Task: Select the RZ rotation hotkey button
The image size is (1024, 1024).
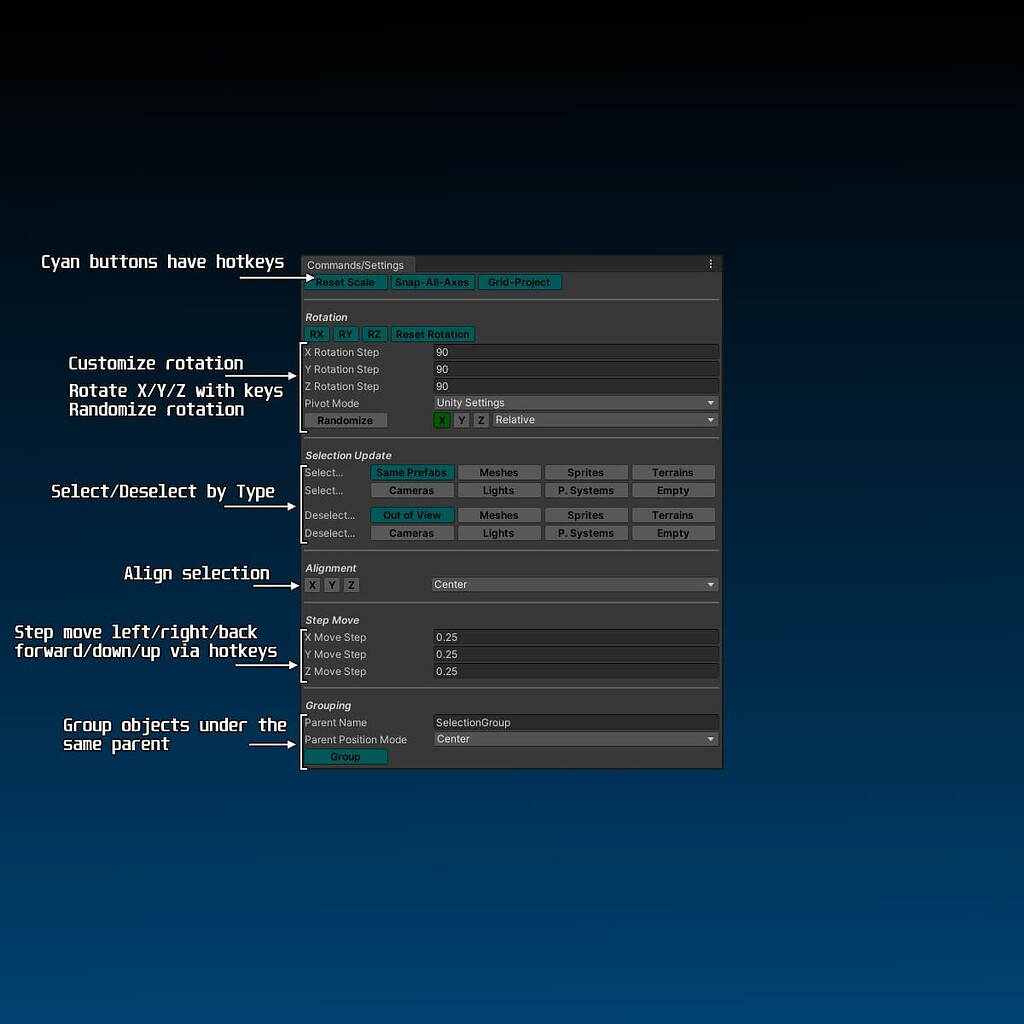Action: click(374, 334)
